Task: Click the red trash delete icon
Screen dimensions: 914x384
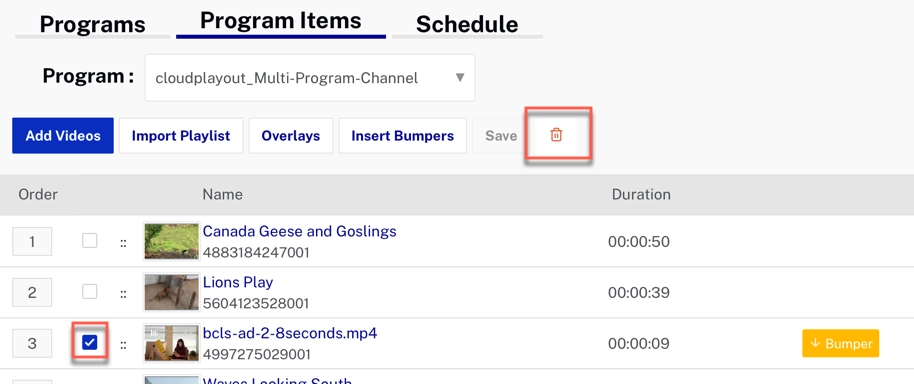Action: click(x=557, y=135)
